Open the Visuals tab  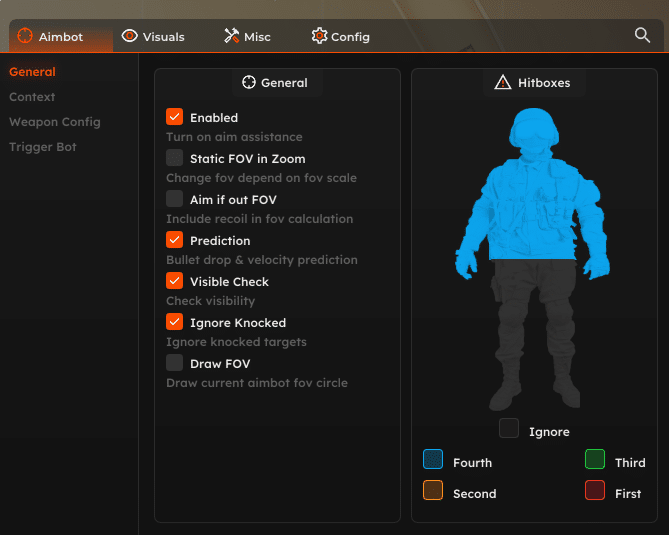tap(153, 37)
